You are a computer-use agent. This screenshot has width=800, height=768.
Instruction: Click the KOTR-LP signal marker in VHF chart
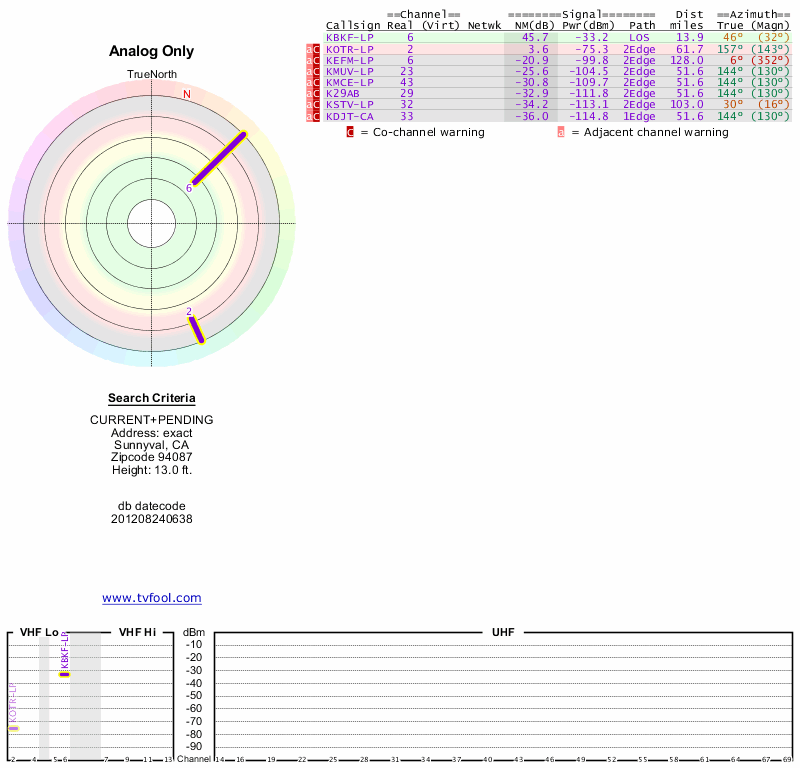[14, 728]
